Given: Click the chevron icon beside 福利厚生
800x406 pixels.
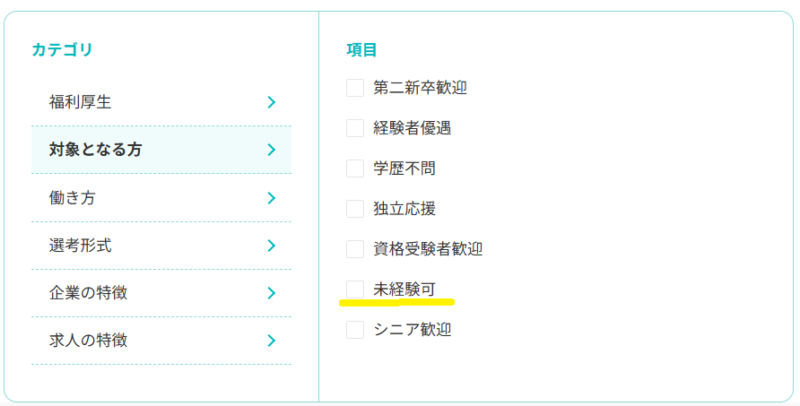Looking at the screenshot, I should click(x=271, y=102).
